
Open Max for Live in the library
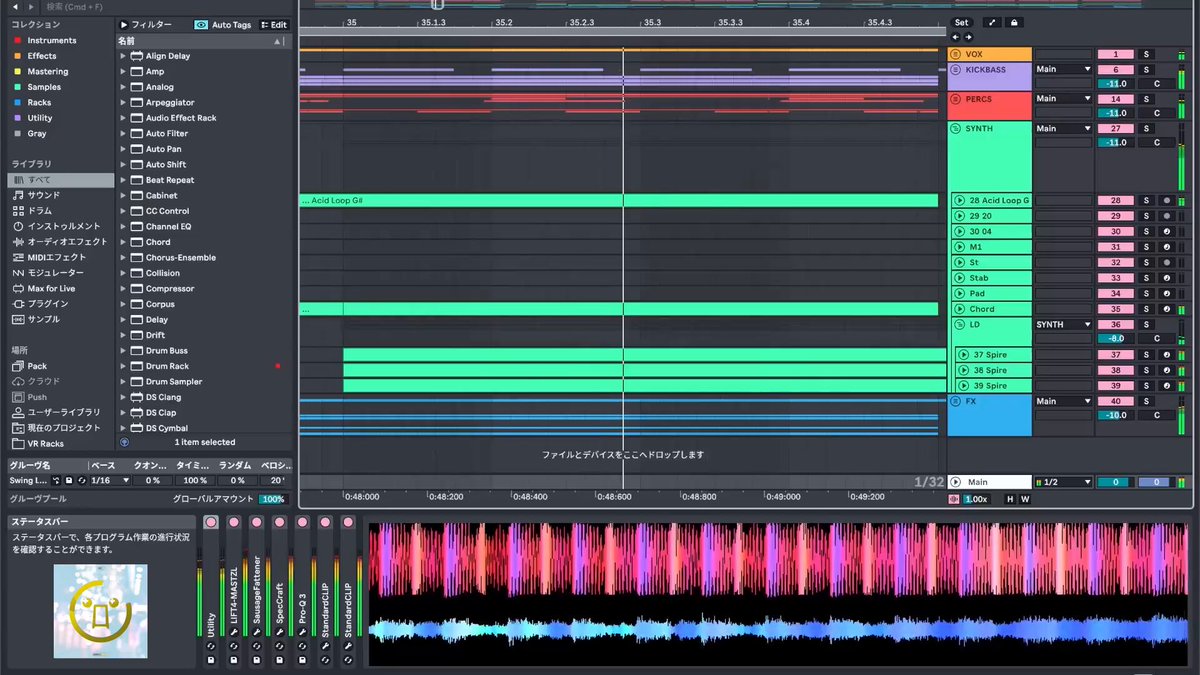coord(51,288)
